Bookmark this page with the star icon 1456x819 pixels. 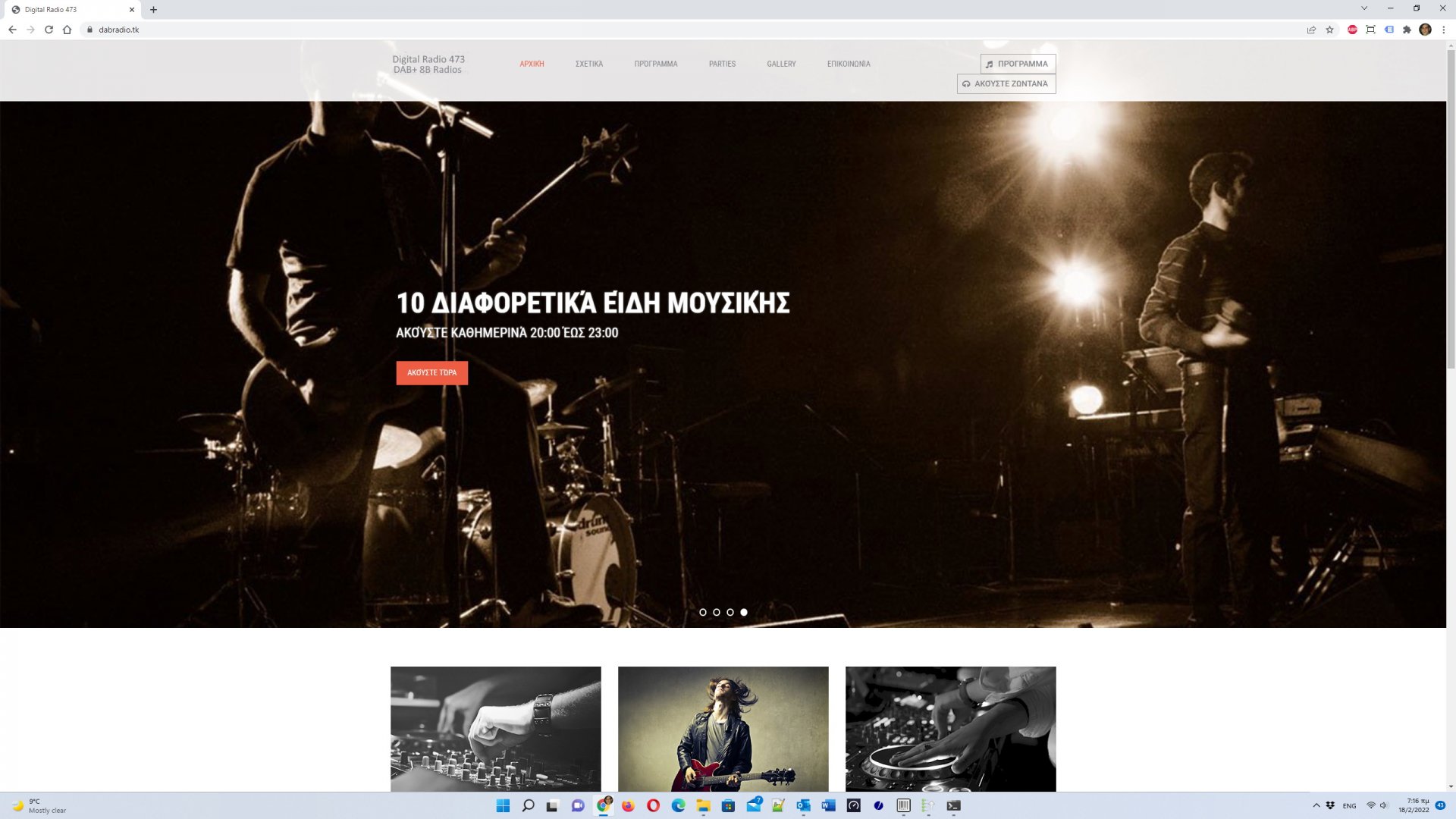point(1329,30)
